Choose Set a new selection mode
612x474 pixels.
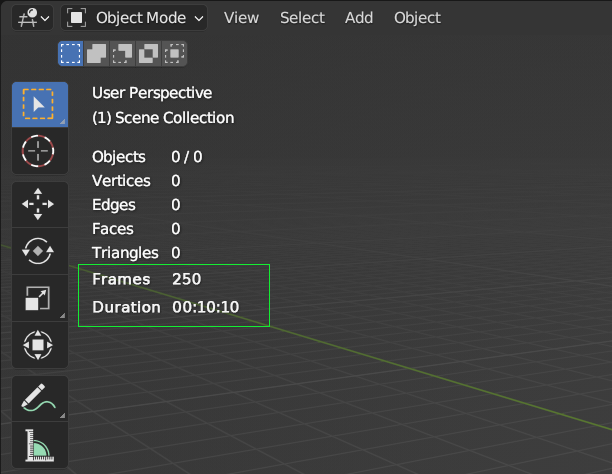click(x=71, y=53)
